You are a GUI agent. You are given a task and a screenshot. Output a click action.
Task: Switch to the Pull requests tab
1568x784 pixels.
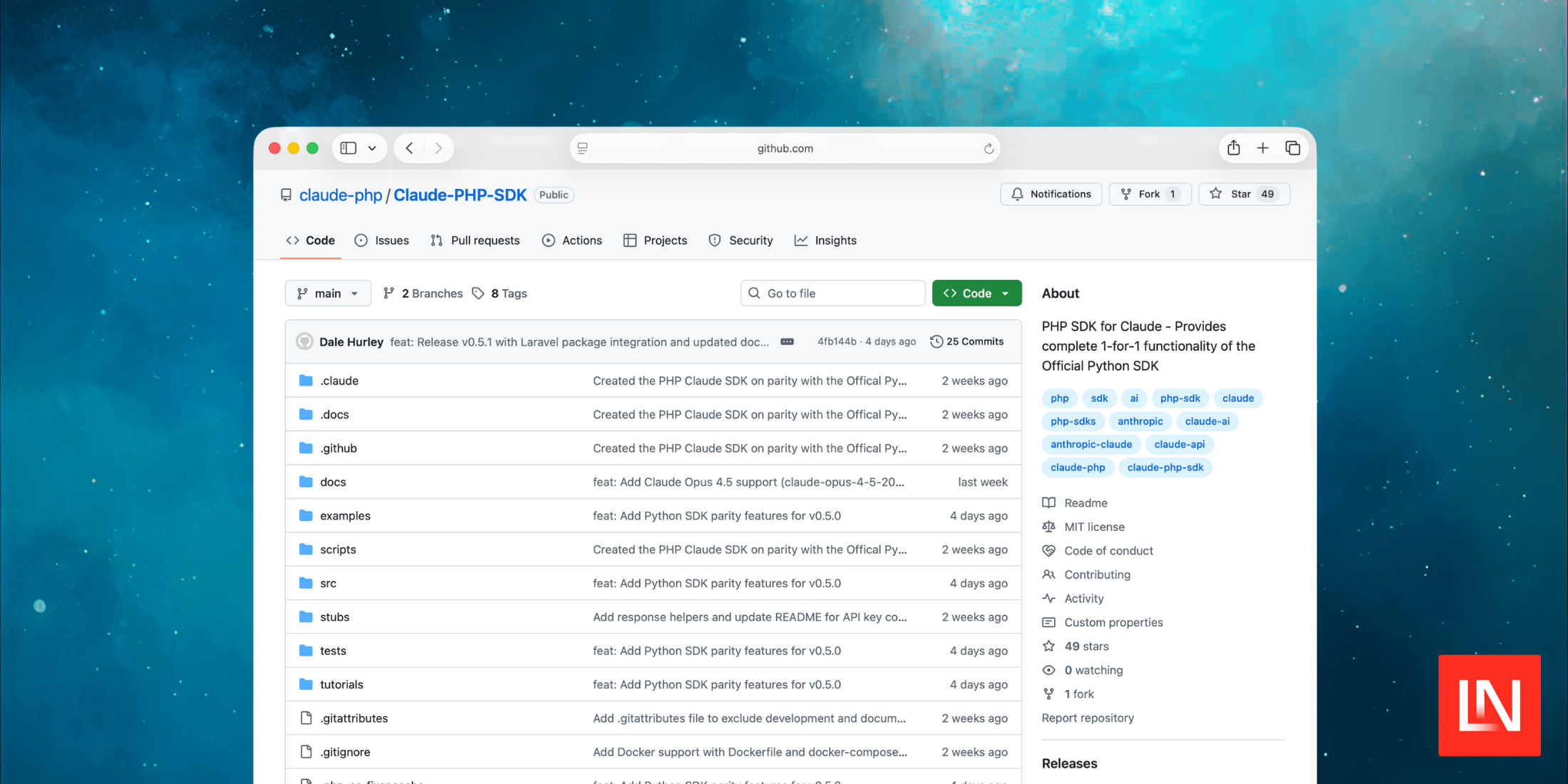click(x=475, y=240)
